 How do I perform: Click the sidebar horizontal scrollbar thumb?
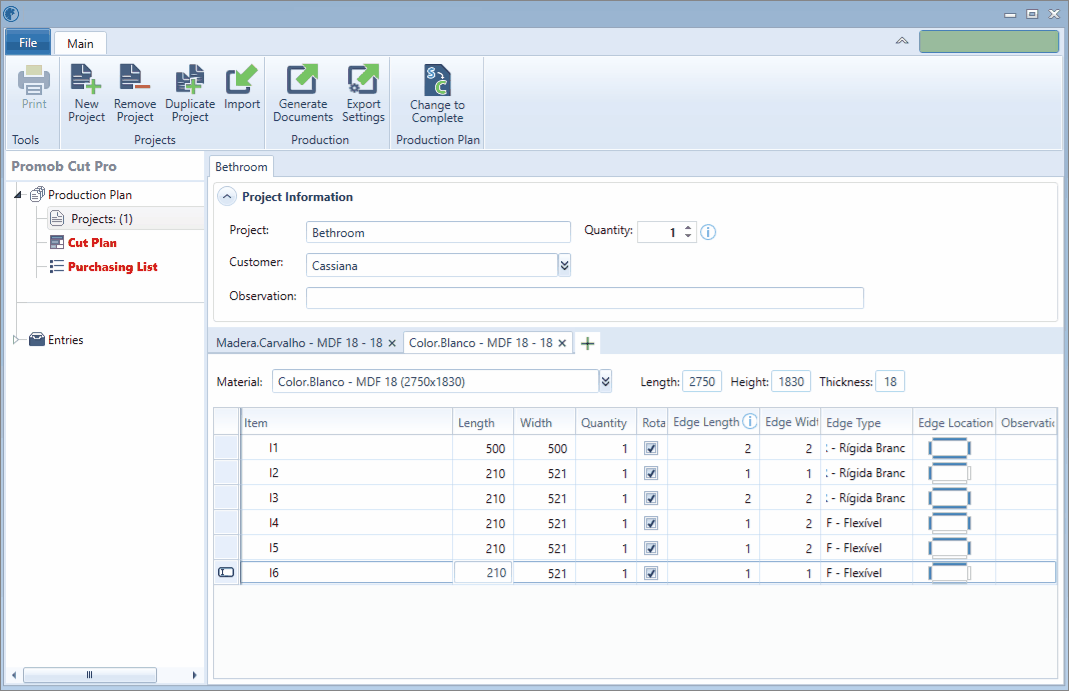coord(90,675)
